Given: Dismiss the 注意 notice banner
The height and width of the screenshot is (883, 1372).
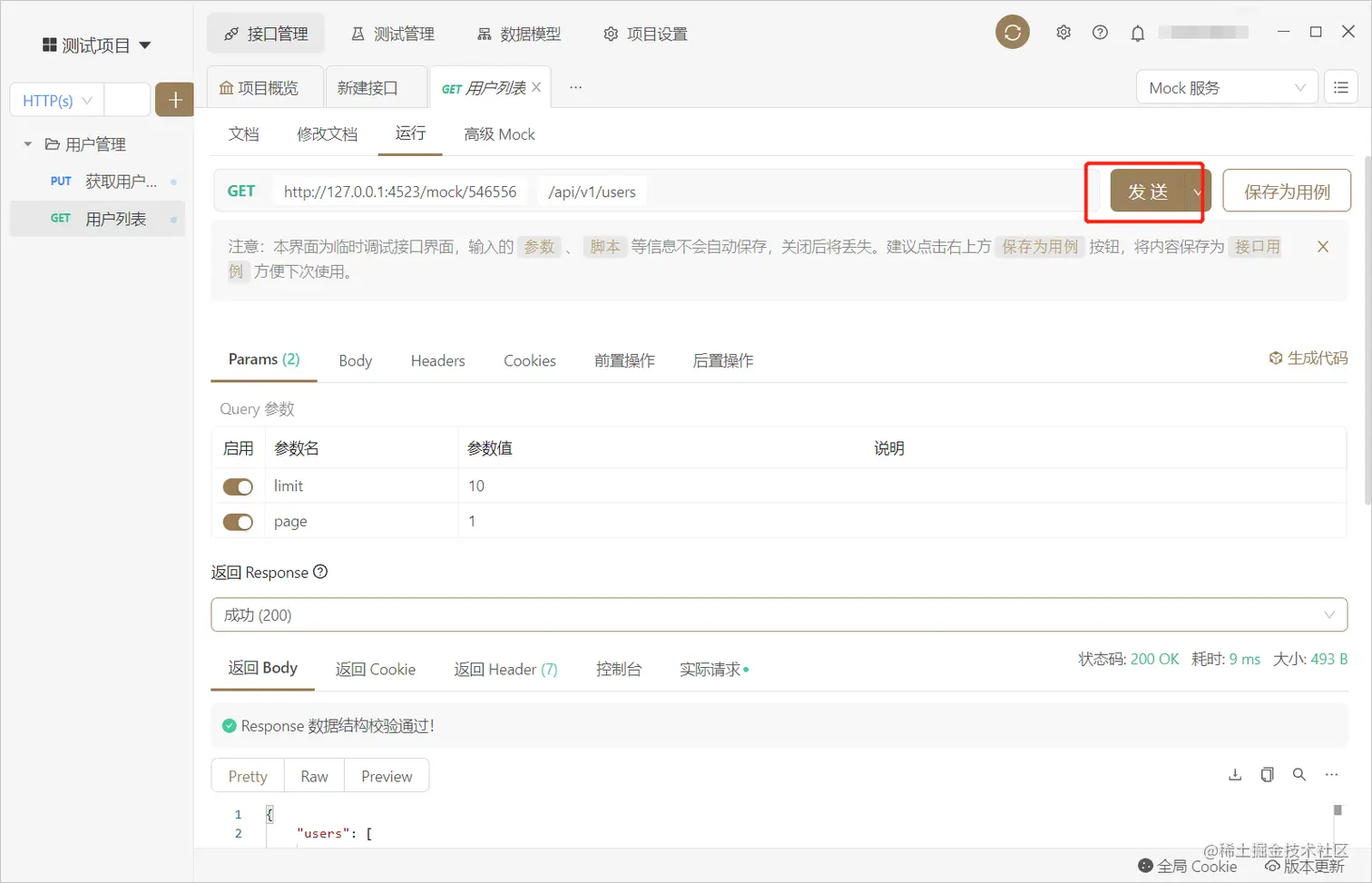Looking at the screenshot, I should point(1323,247).
